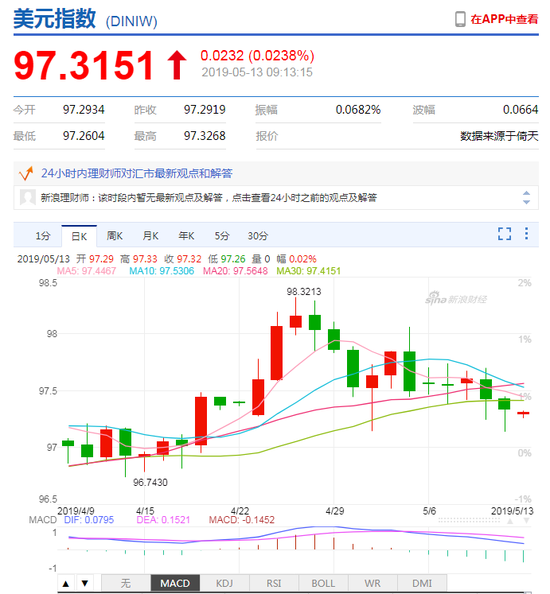The image size is (550, 594).
Task: Click the up arrow of advisor message scroller
Action: point(526,193)
